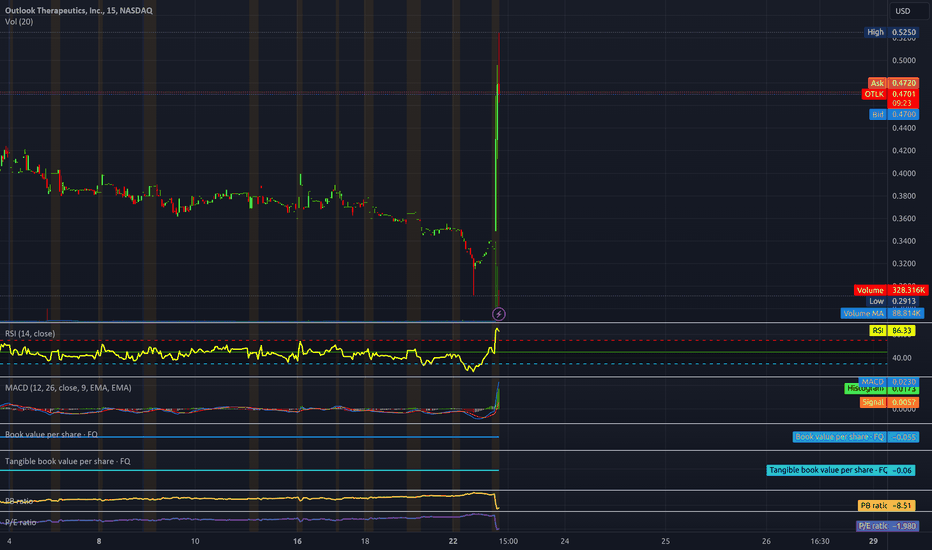Select the RSI (14, close) indicator label
The width and height of the screenshot is (932, 550).
30,334
